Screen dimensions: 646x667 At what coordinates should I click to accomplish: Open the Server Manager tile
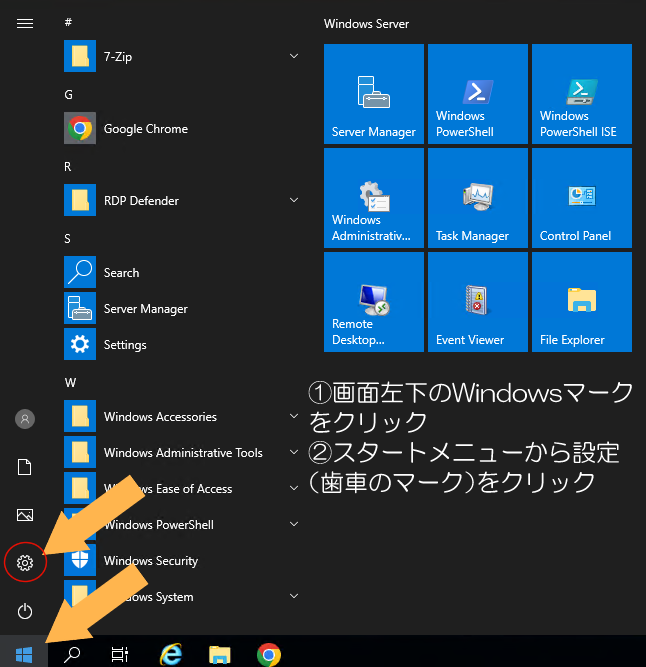374,94
